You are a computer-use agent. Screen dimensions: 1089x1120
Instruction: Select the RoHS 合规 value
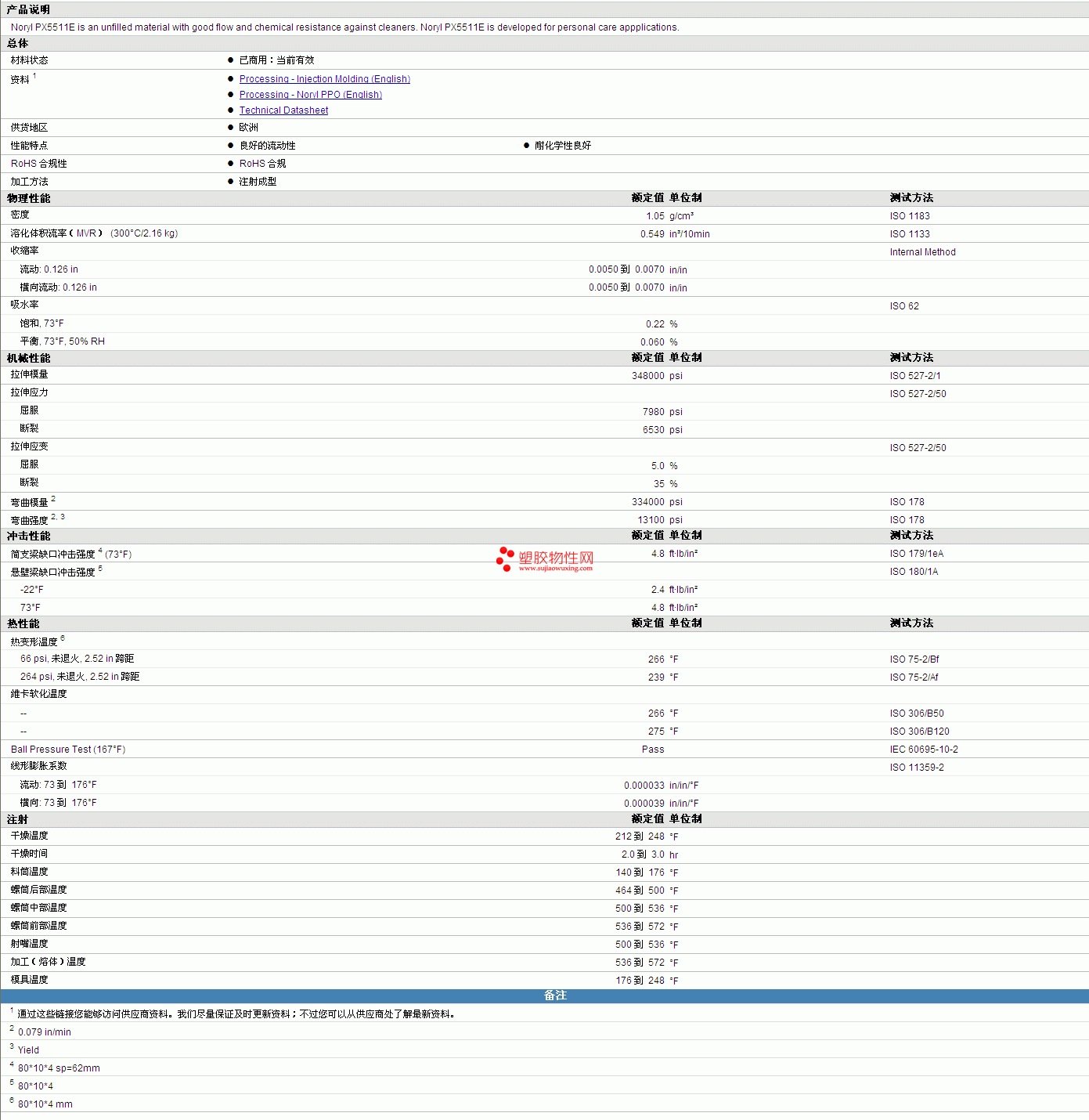coord(263,164)
